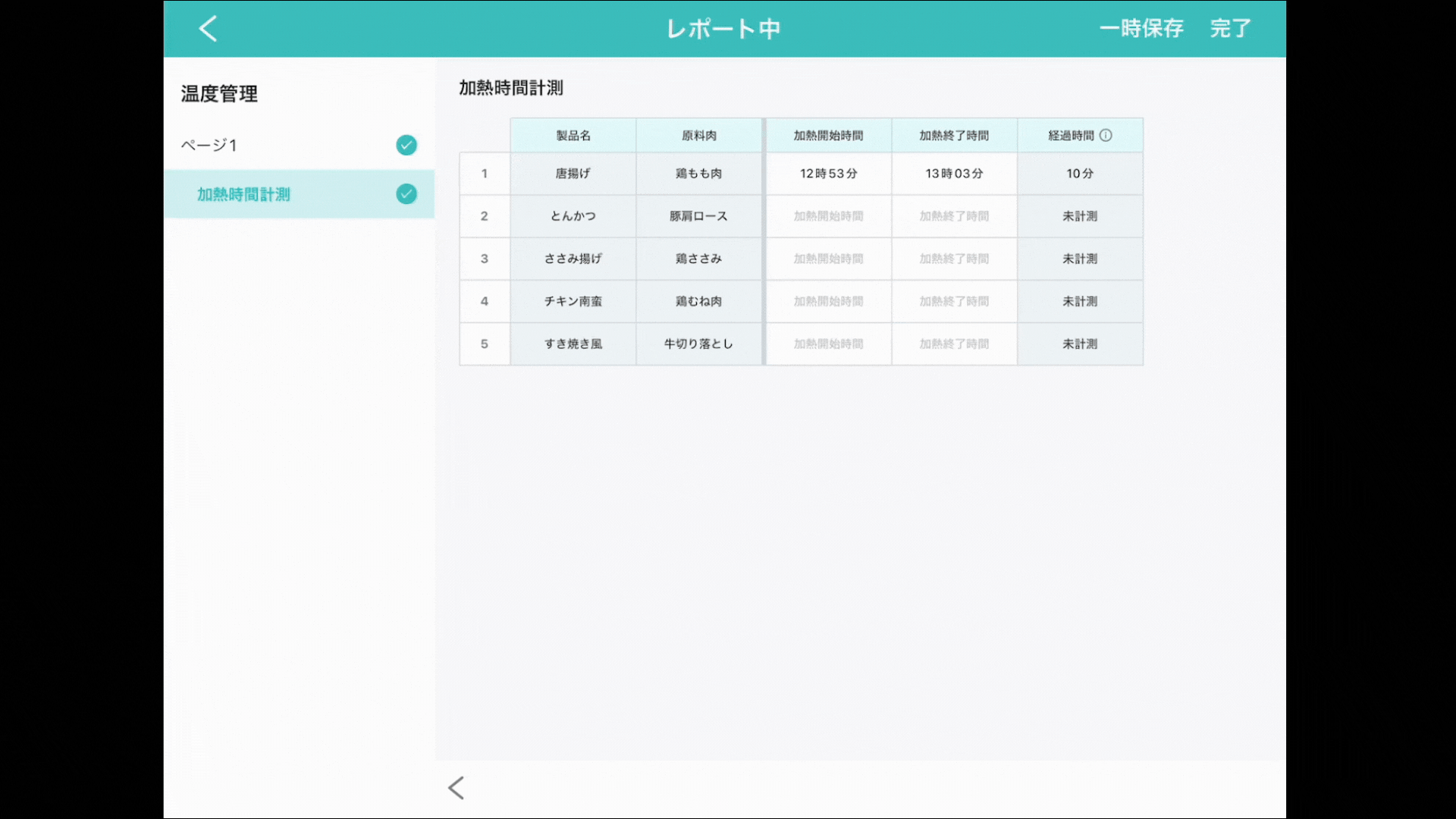Tap 一時保存 to save temporarily
The image size is (1456, 819).
pyautogui.click(x=1141, y=29)
